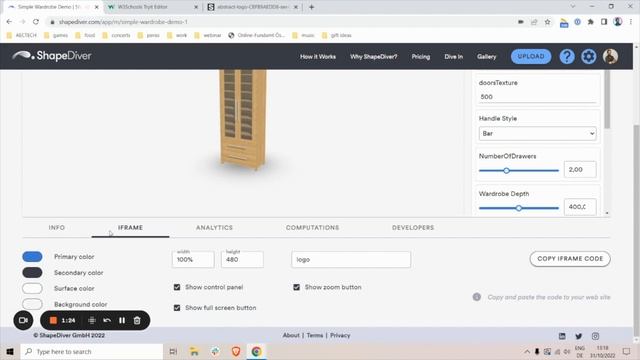Toggle the Show control panel checkbox

(177, 287)
